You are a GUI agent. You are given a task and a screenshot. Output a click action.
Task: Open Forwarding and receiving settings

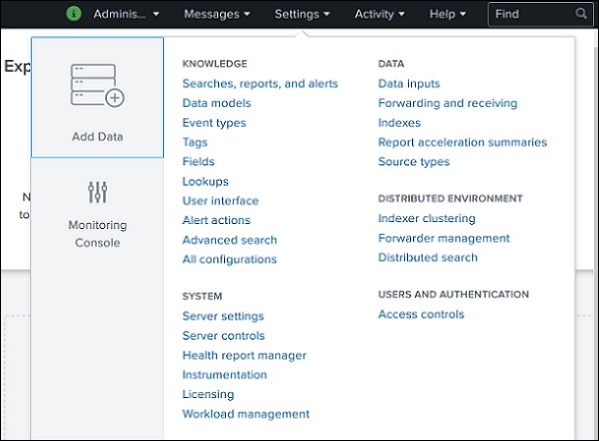(x=447, y=103)
